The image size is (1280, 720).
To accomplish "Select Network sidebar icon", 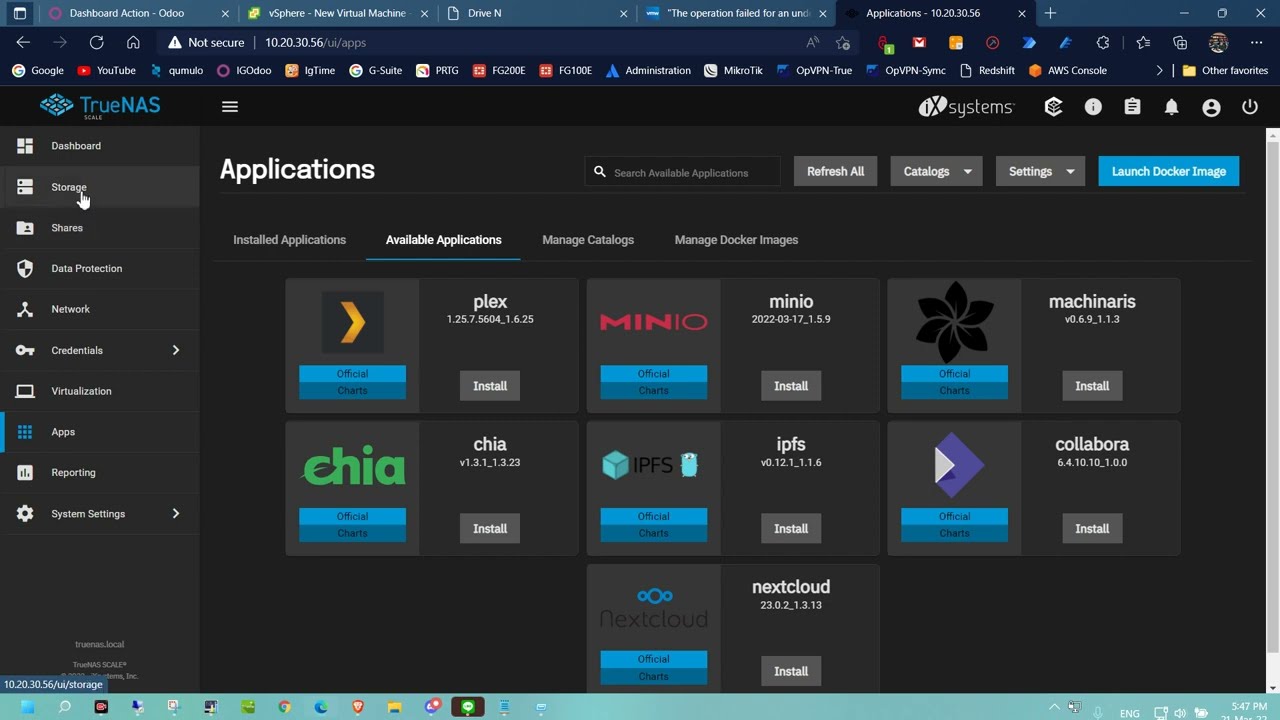I will (x=25, y=309).
